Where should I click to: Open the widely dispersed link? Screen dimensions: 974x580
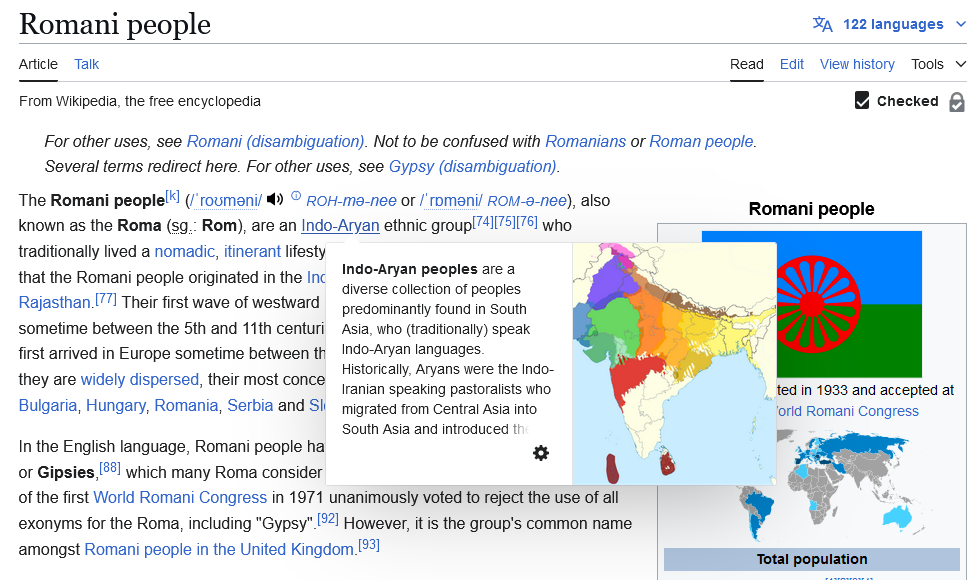coord(140,379)
